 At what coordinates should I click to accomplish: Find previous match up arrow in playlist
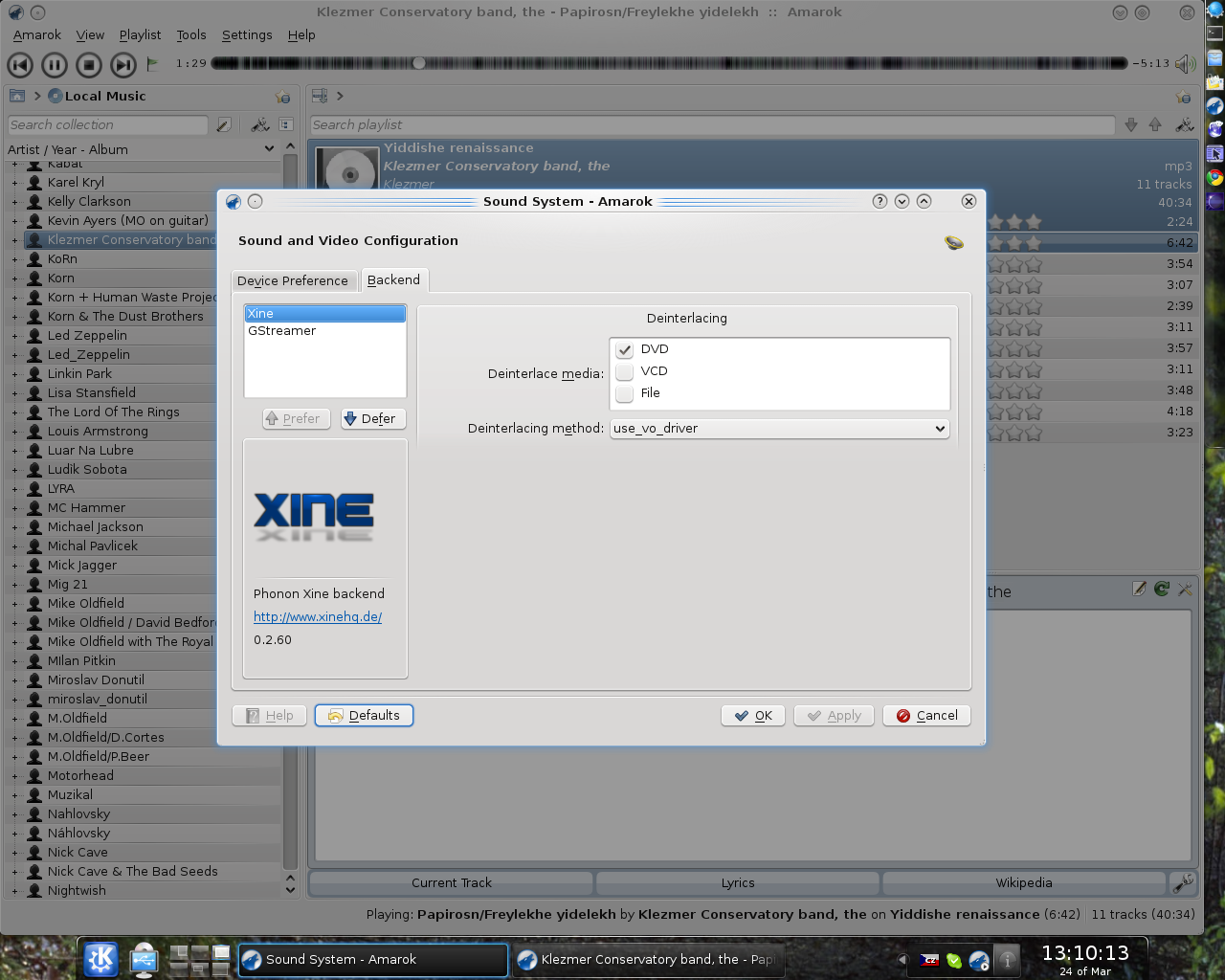(1155, 124)
